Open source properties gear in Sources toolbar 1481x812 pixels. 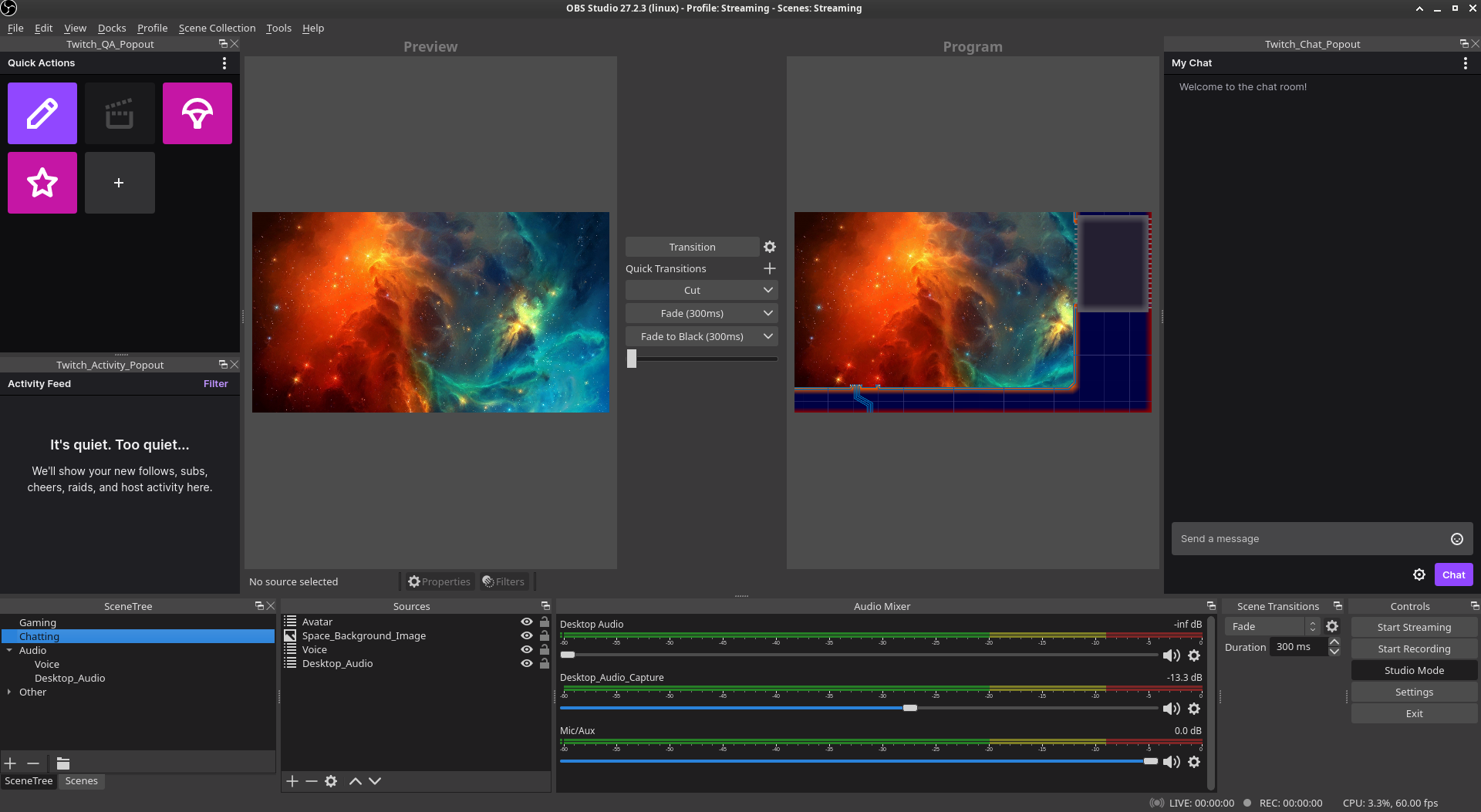tap(331, 780)
